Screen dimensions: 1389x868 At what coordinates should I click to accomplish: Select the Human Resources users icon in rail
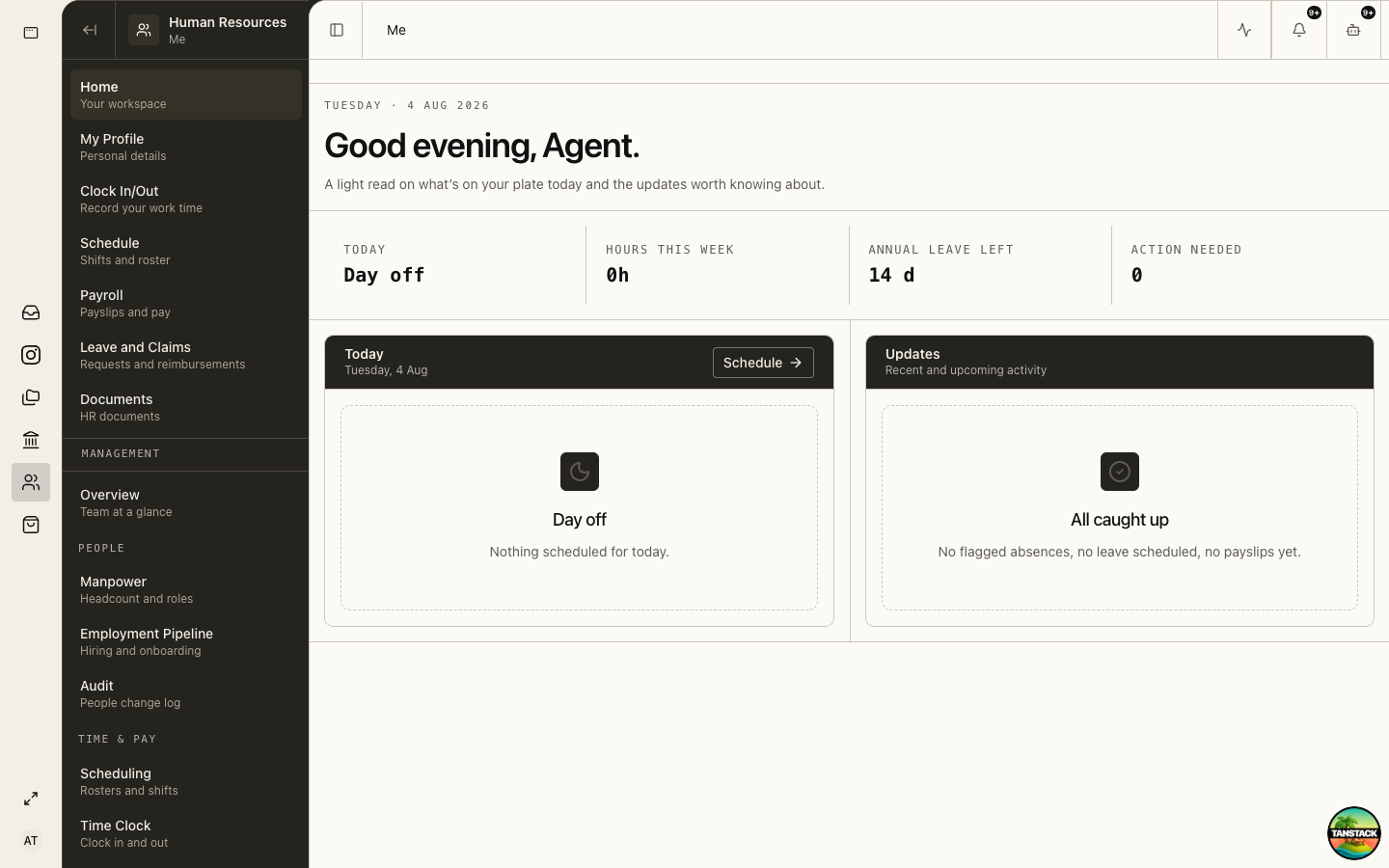pos(31,482)
